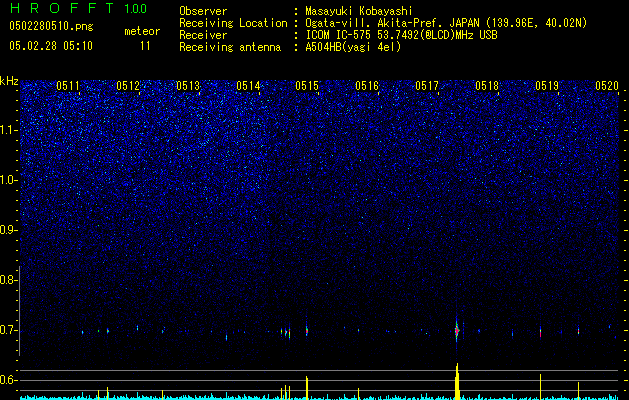Select the A504HB(yagi 4el) antenna text
Image resolution: width=629 pixels, height=400 pixels.
353,47
